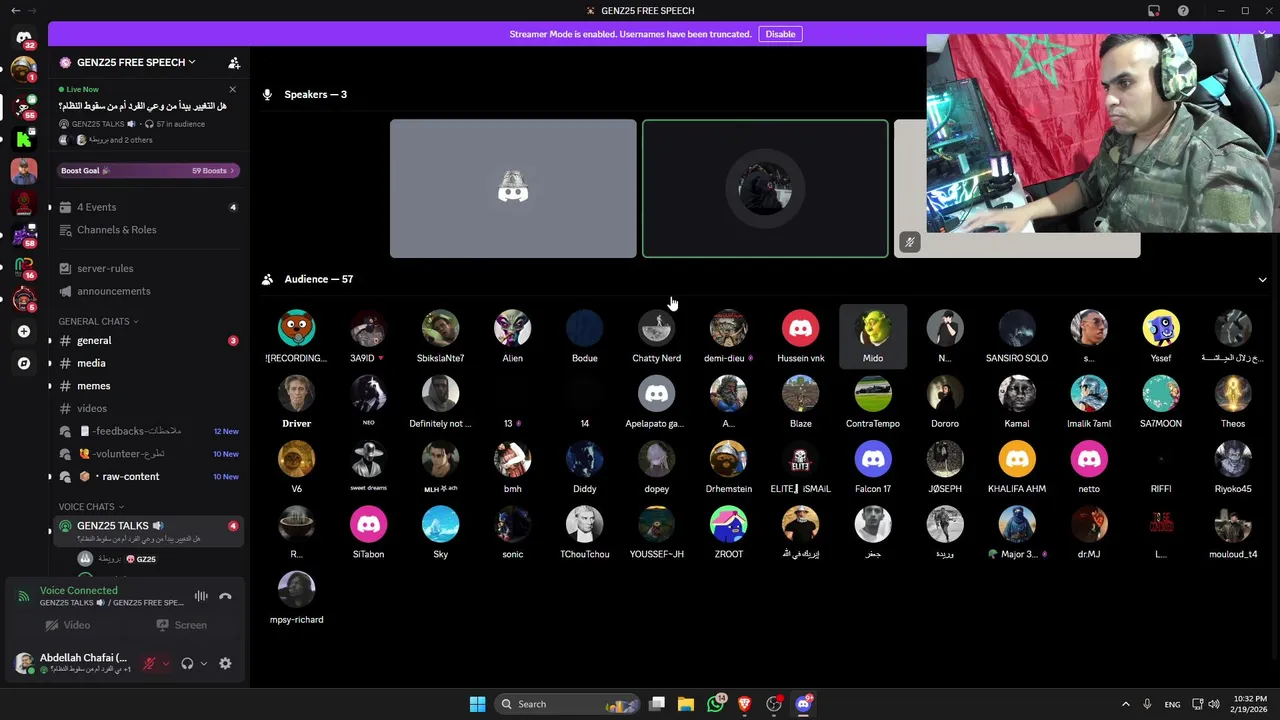This screenshot has width=1280, height=720.
Task: Click Disable streamer mode button
Action: click(x=780, y=34)
